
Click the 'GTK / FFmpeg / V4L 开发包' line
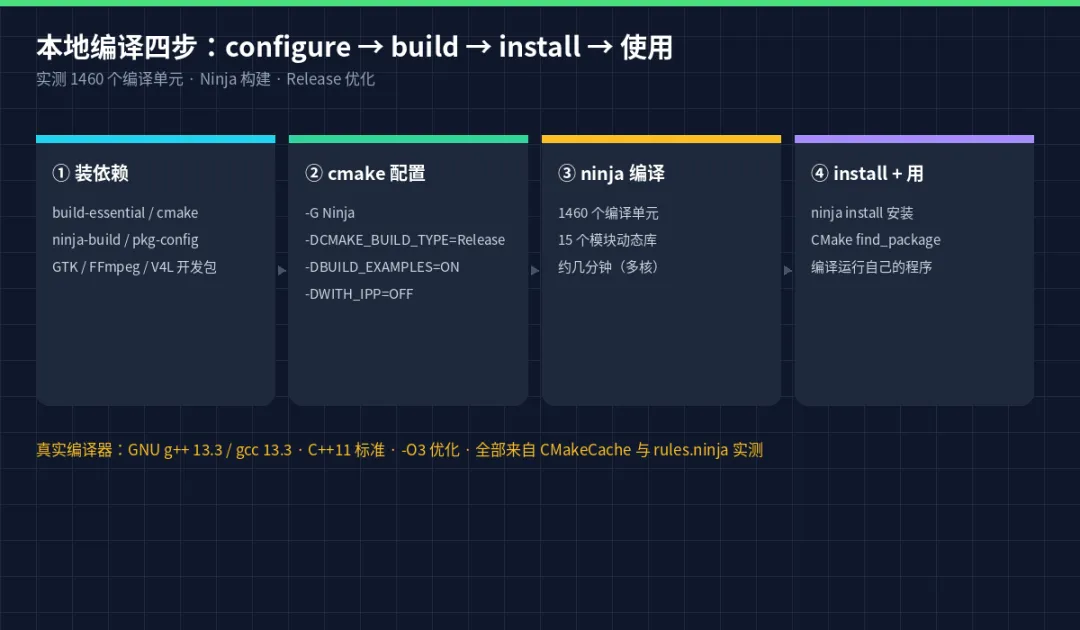tap(134, 267)
